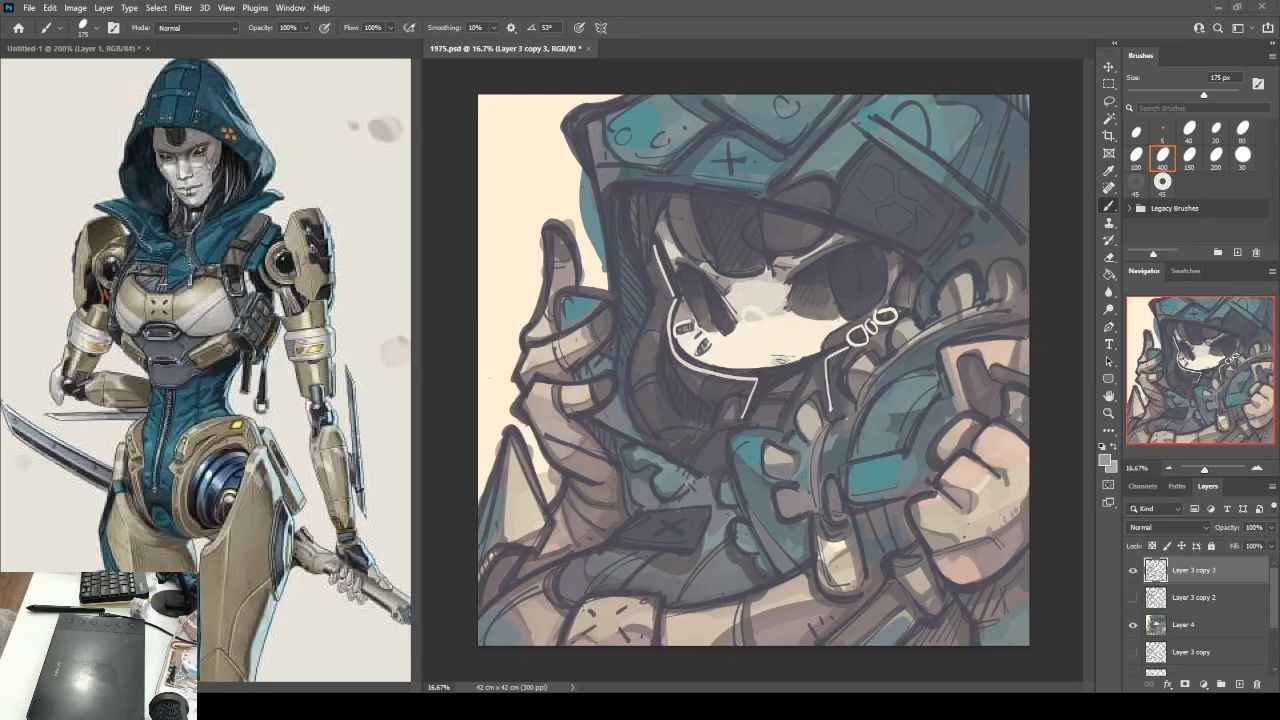The width and height of the screenshot is (1280, 720).
Task: Select the Magic Wand tool
Action: click(1109, 118)
